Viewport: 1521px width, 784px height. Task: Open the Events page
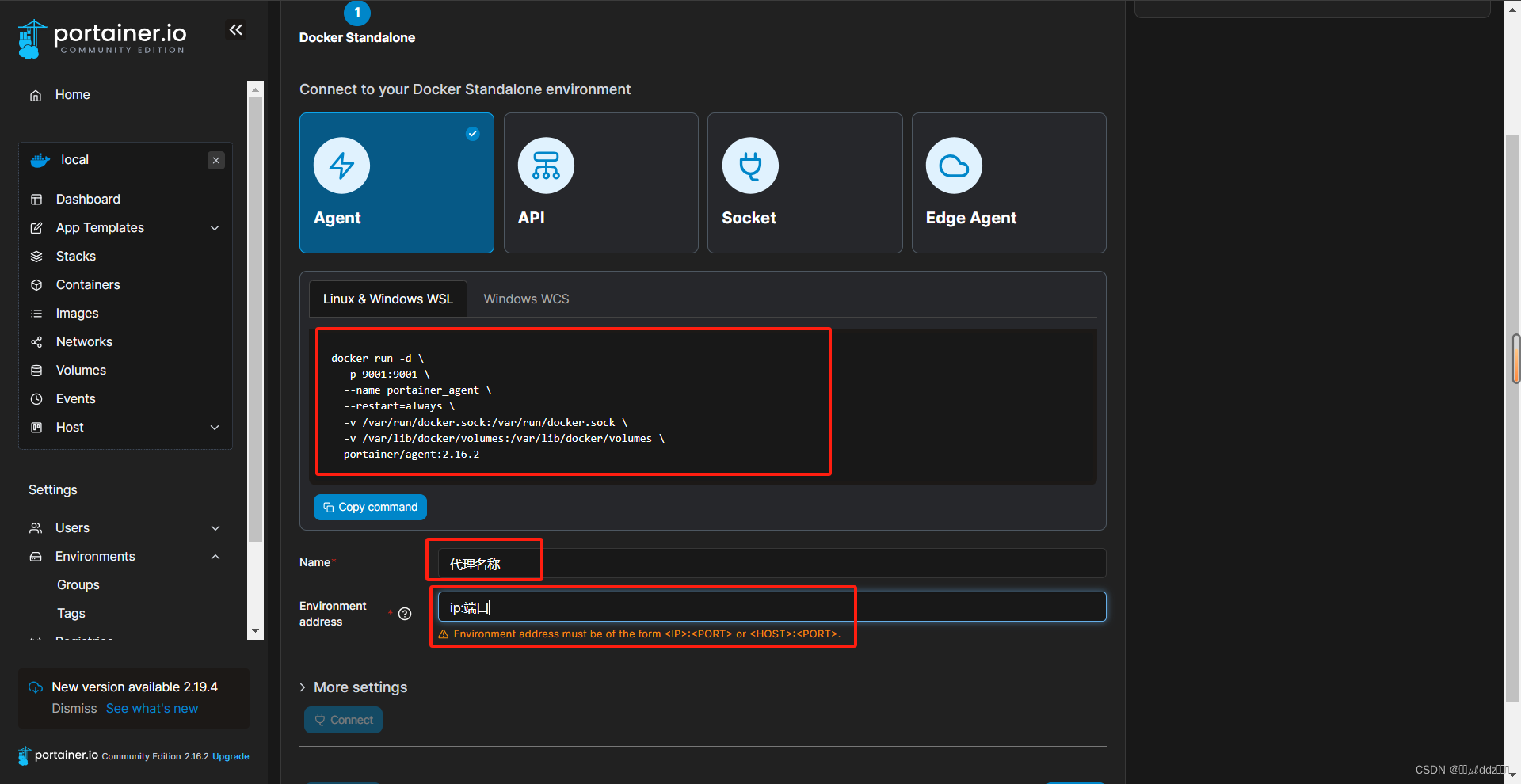click(75, 399)
